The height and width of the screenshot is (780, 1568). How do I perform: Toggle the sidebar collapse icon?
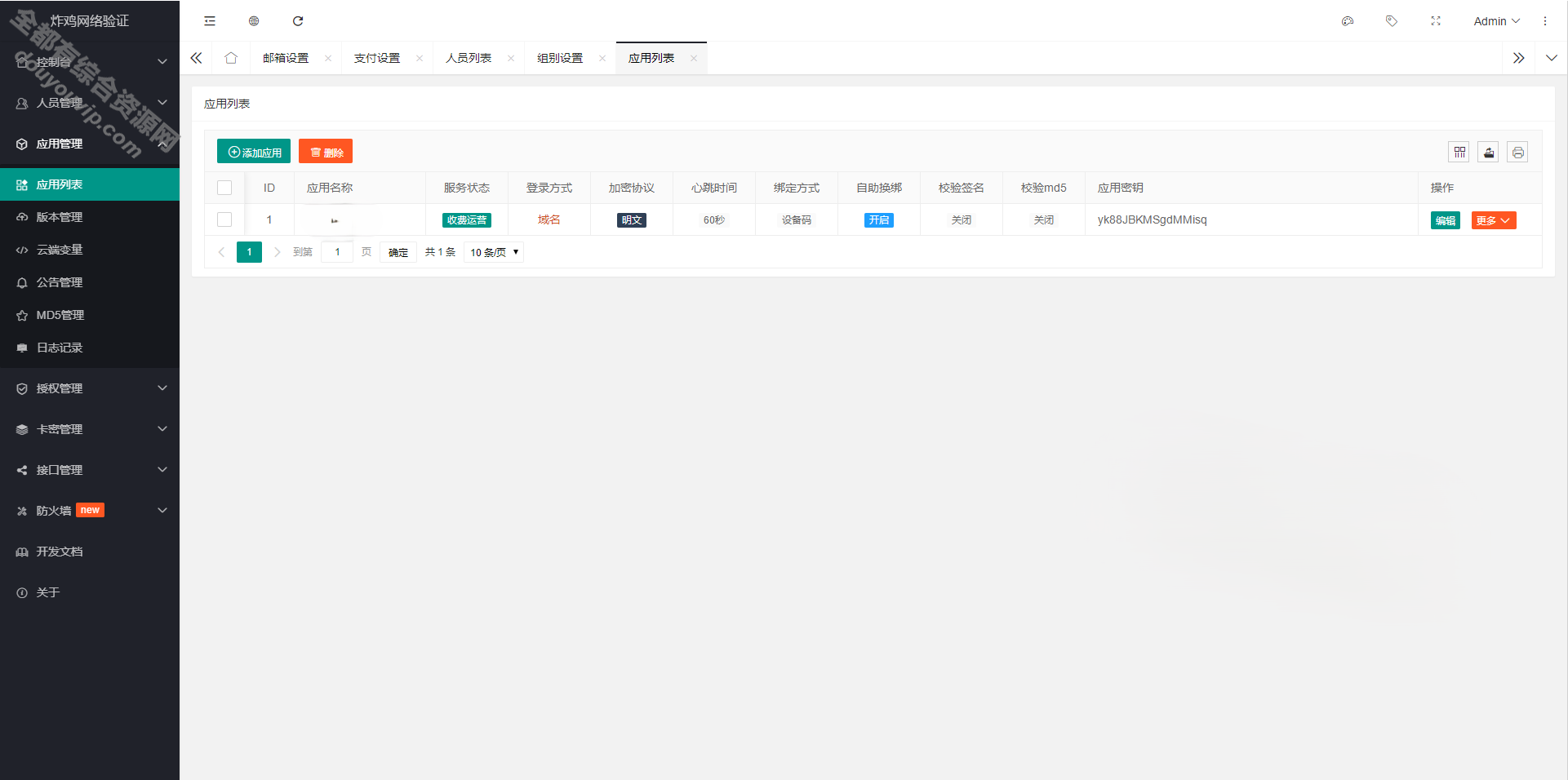tap(210, 21)
